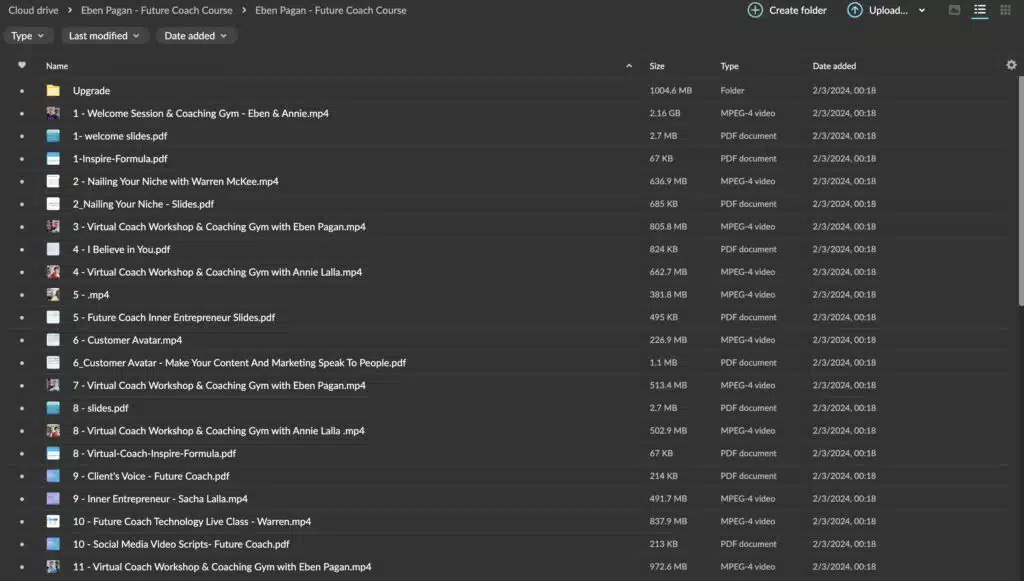
Task: Toggle sort direction arrow in Name column
Action: tap(629, 66)
